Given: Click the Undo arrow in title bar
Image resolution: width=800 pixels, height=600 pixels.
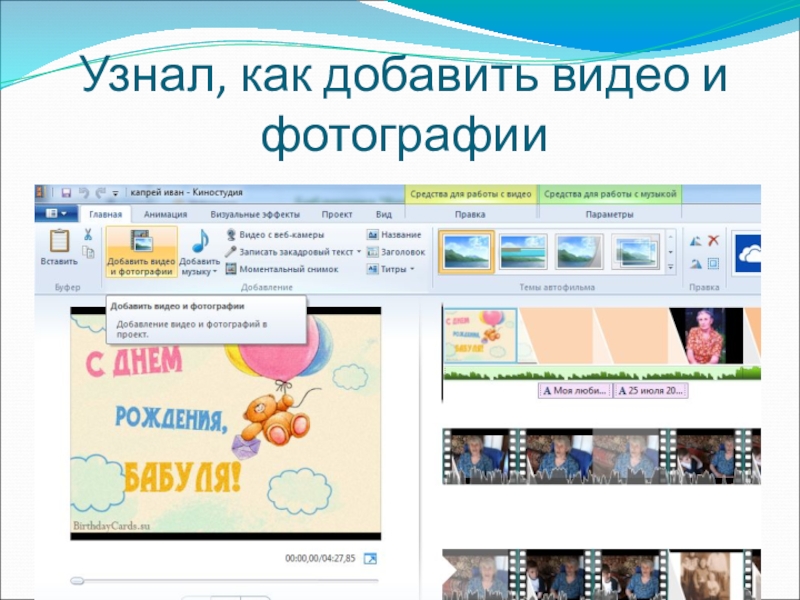Looking at the screenshot, I should (84, 193).
